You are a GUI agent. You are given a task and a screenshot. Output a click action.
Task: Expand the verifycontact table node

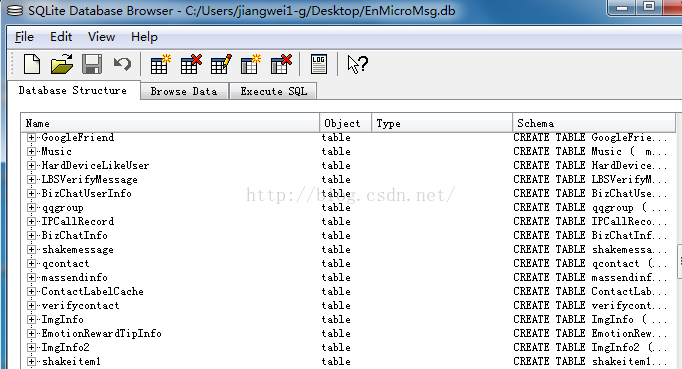[31, 305]
